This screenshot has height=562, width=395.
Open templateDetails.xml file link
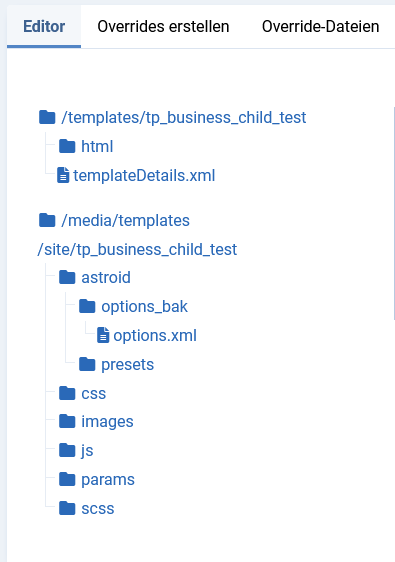pyautogui.click(x=144, y=176)
